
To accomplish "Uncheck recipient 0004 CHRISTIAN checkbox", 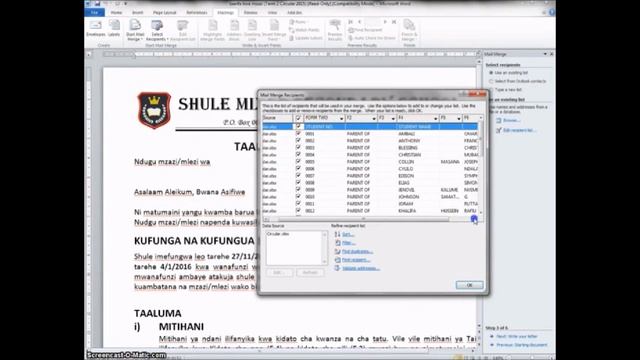I will click(298, 154).
